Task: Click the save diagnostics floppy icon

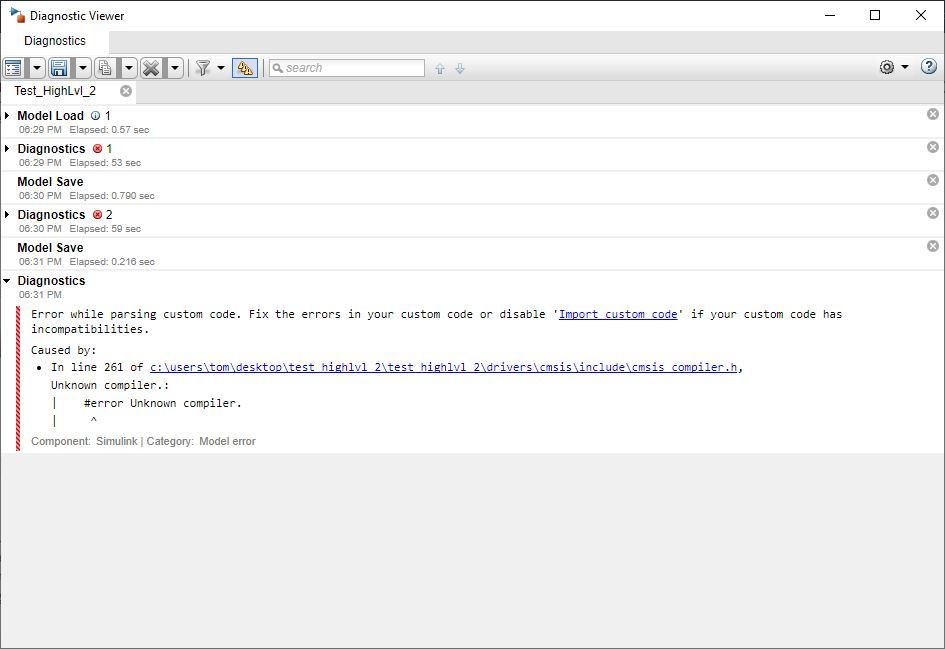Action: [x=59, y=68]
